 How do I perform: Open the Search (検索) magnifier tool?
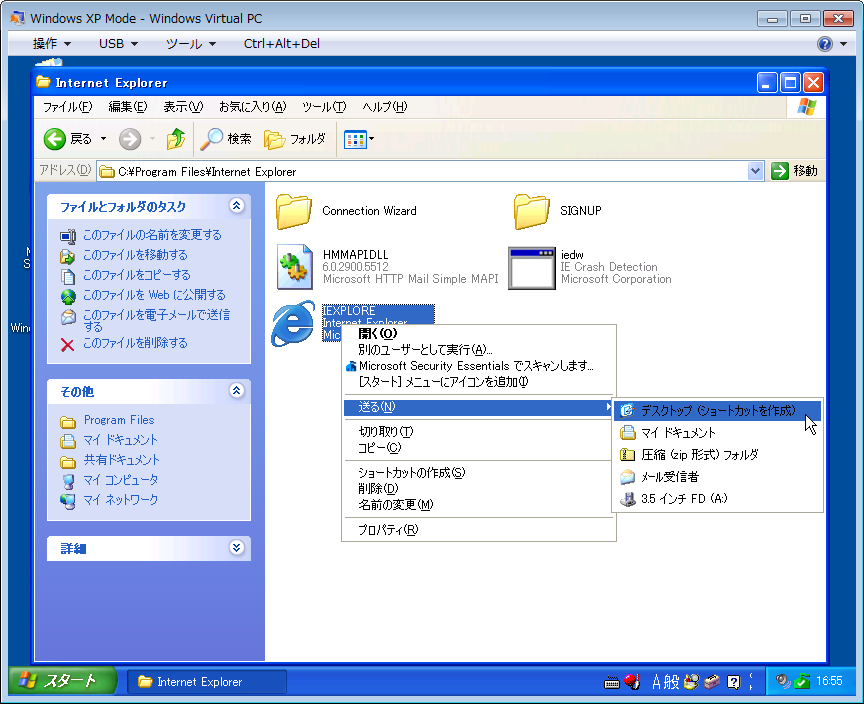(211, 139)
